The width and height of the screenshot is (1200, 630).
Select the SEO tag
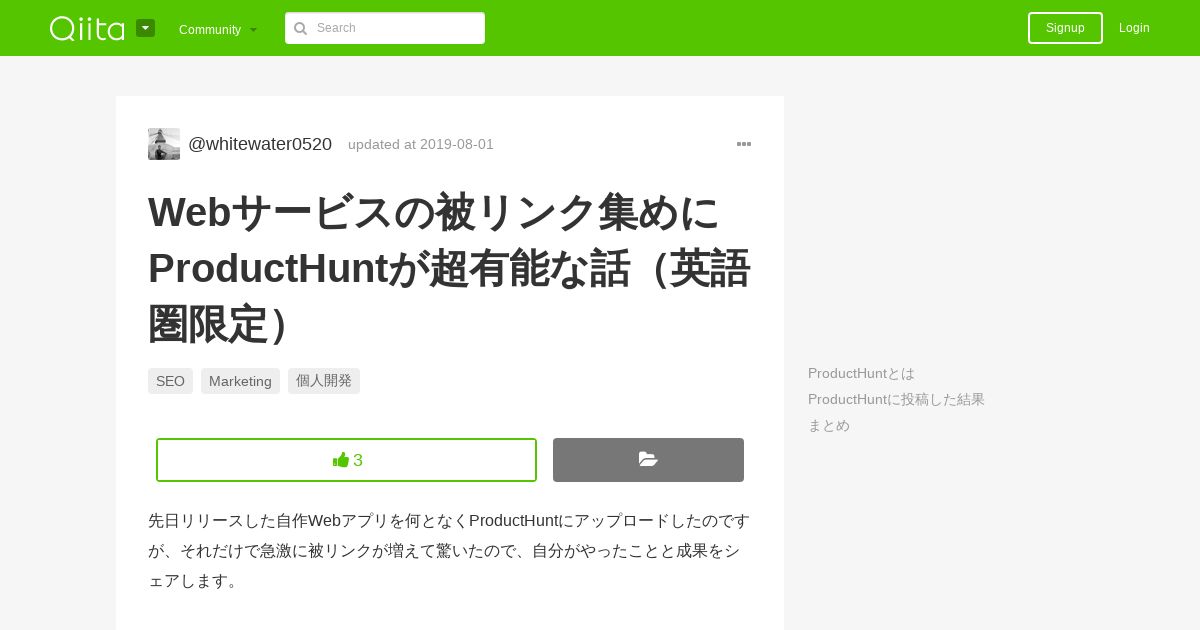point(170,381)
